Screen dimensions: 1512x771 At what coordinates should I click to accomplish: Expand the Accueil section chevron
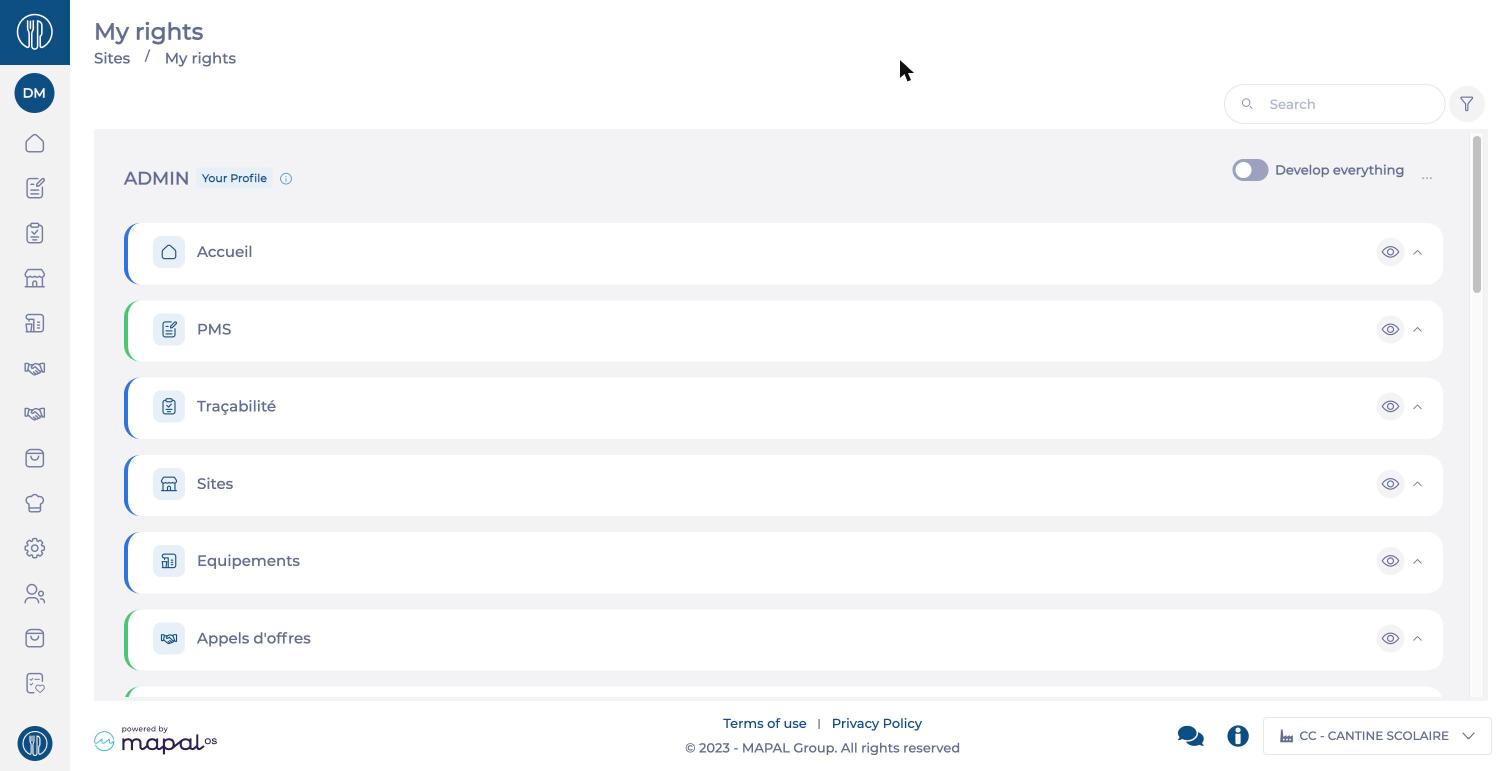(x=1417, y=252)
